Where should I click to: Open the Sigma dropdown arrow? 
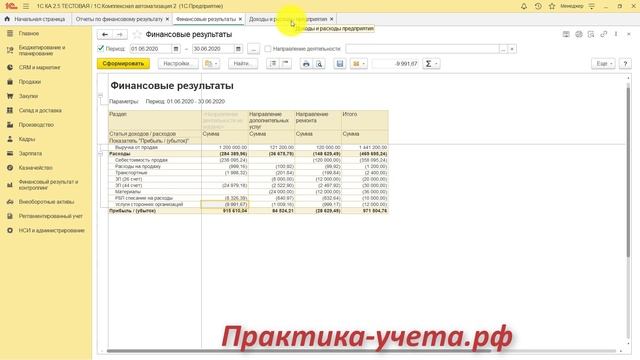pyautogui.click(x=436, y=64)
